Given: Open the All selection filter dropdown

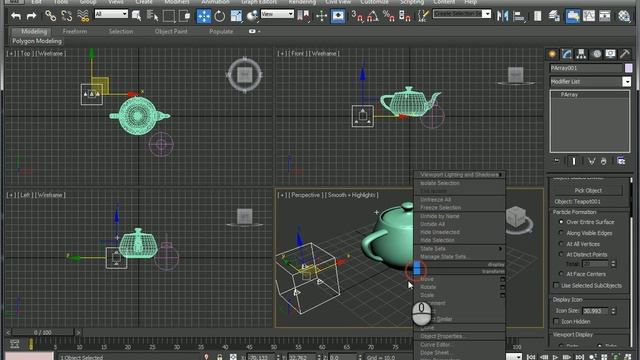Looking at the screenshot, I should [x=111, y=14].
